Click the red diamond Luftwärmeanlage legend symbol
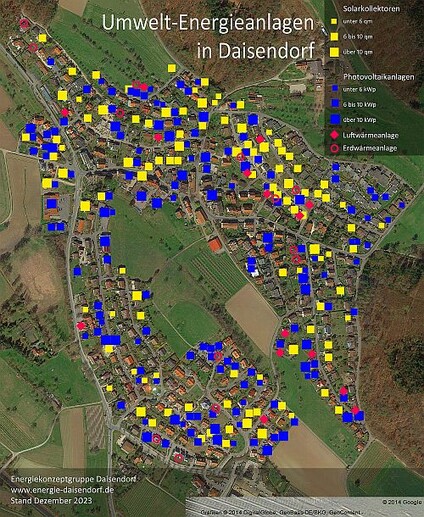The width and height of the screenshot is (424, 517). pyautogui.click(x=334, y=135)
